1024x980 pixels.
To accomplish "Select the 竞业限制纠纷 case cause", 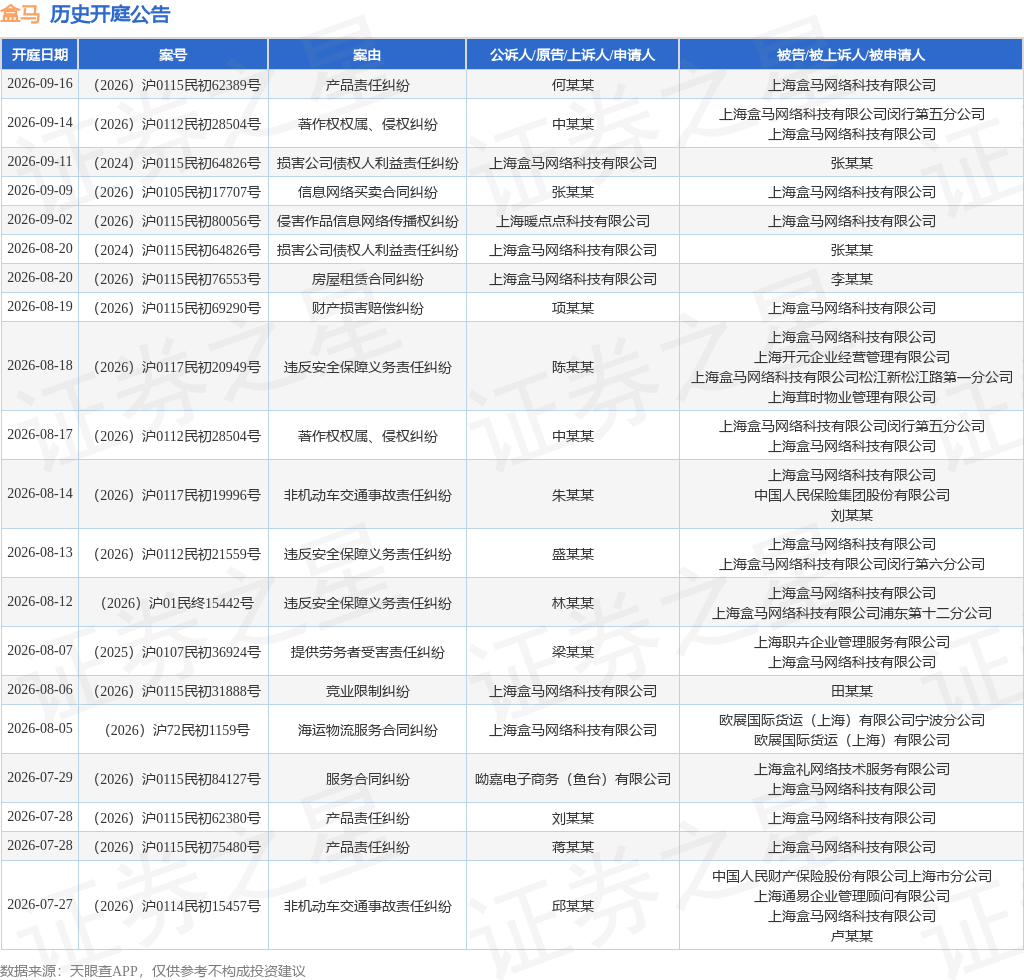I will 367,691.
